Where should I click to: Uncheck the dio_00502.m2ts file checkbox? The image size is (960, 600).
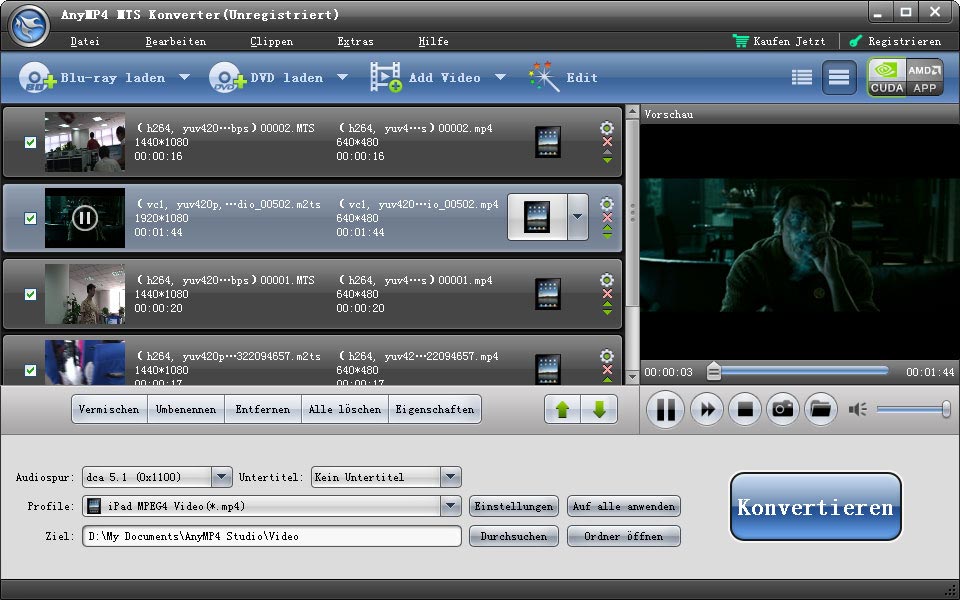pos(30,218)
